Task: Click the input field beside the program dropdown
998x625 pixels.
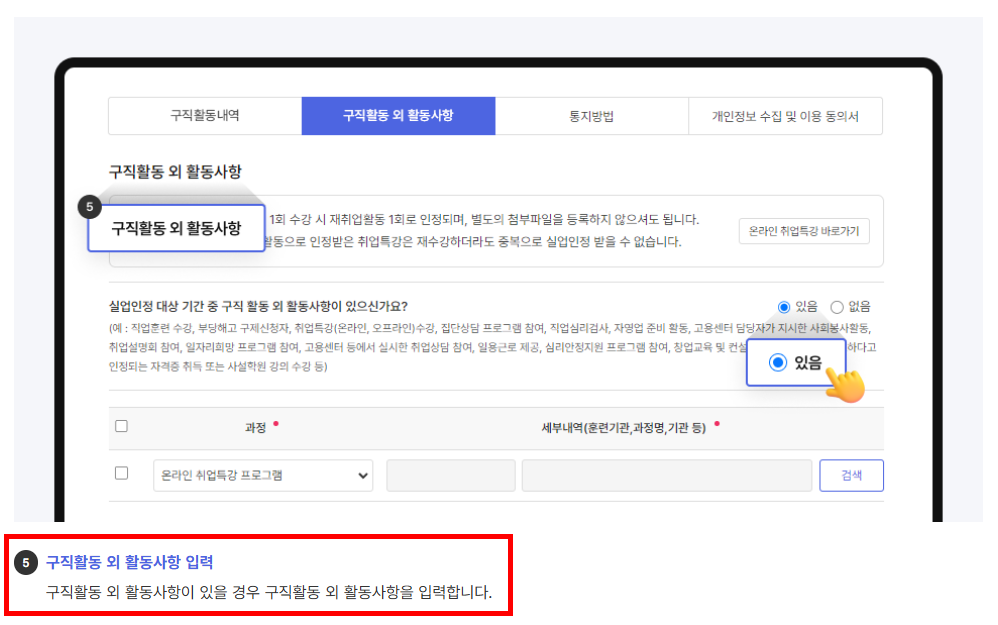Action: (450, 475)
